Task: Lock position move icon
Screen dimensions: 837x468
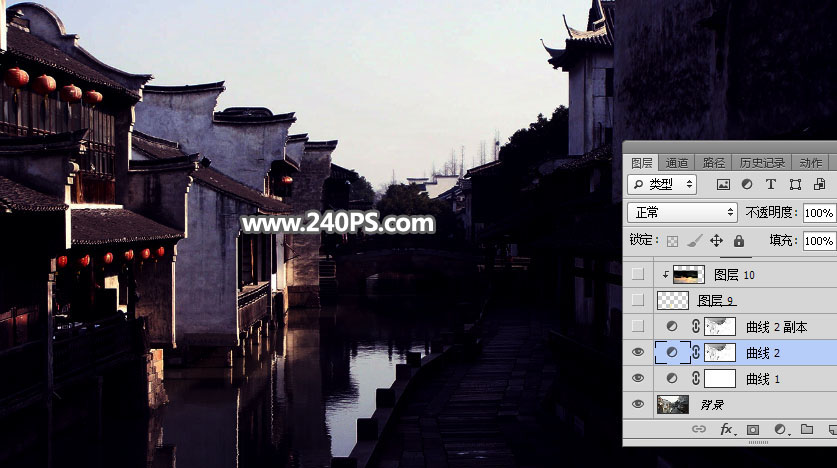Action: pyautogui.click(x=716, y=241)
